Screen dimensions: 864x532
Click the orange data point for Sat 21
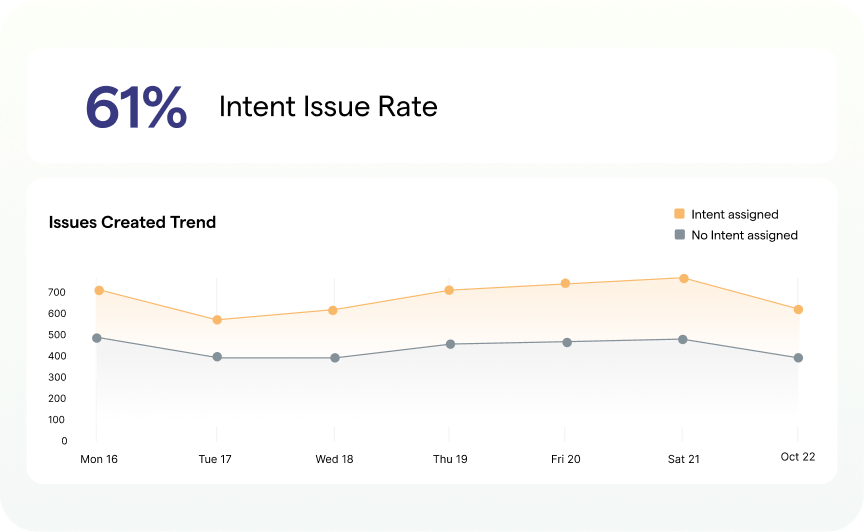683,278
